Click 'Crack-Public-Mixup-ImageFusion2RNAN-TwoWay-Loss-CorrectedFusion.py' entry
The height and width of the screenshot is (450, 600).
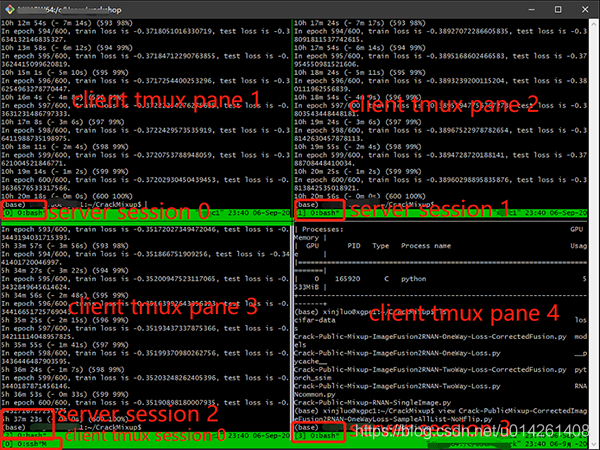click(430, 370)
